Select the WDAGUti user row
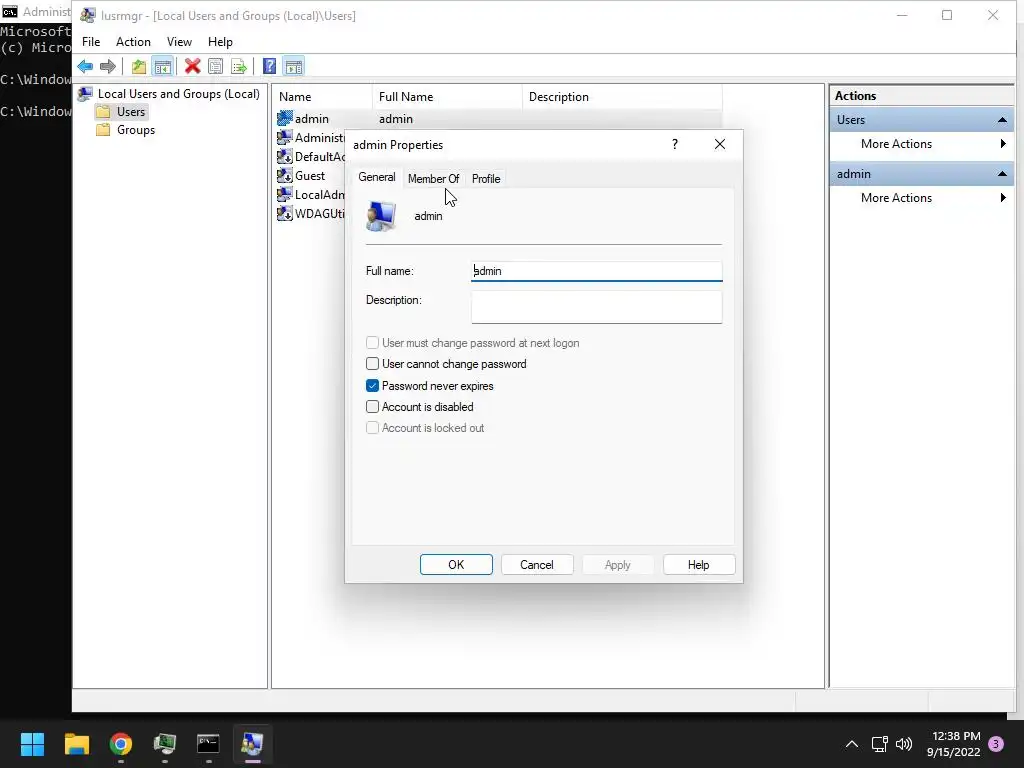 click(x=311, y=213)
